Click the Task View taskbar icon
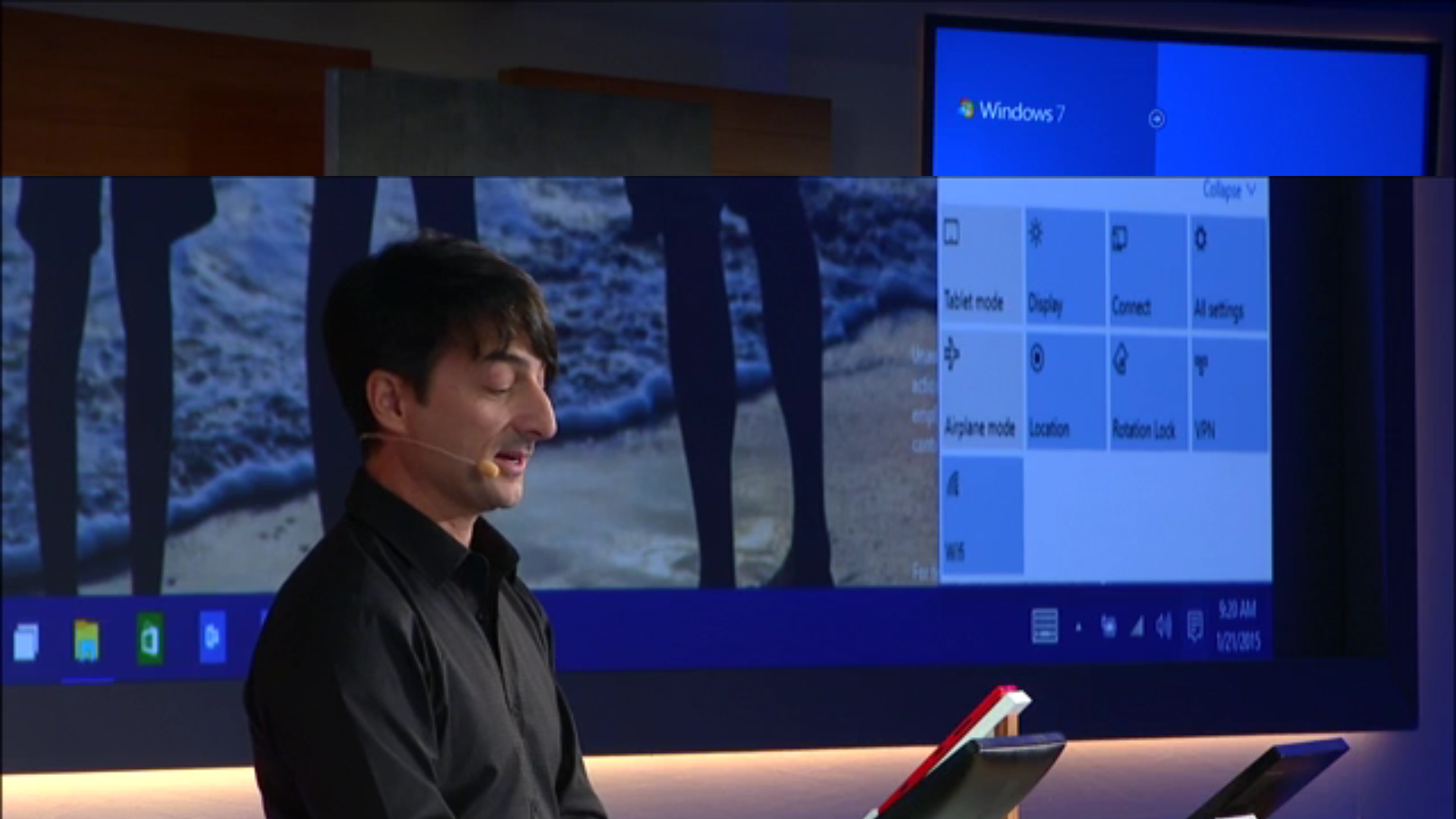 pyautogui.click(x=26, y=642)
